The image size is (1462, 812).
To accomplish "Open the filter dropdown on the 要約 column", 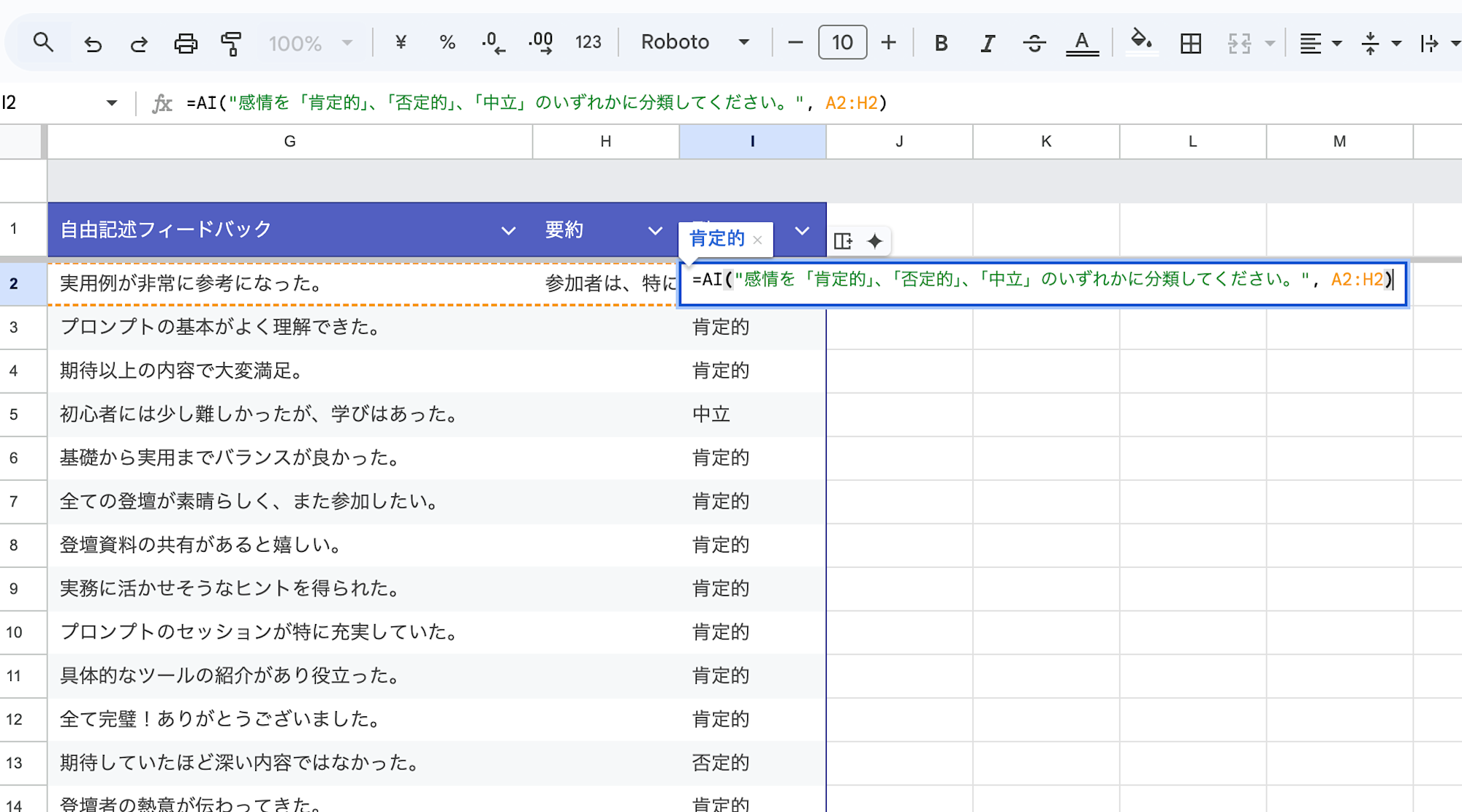I will tap(654, 229).
